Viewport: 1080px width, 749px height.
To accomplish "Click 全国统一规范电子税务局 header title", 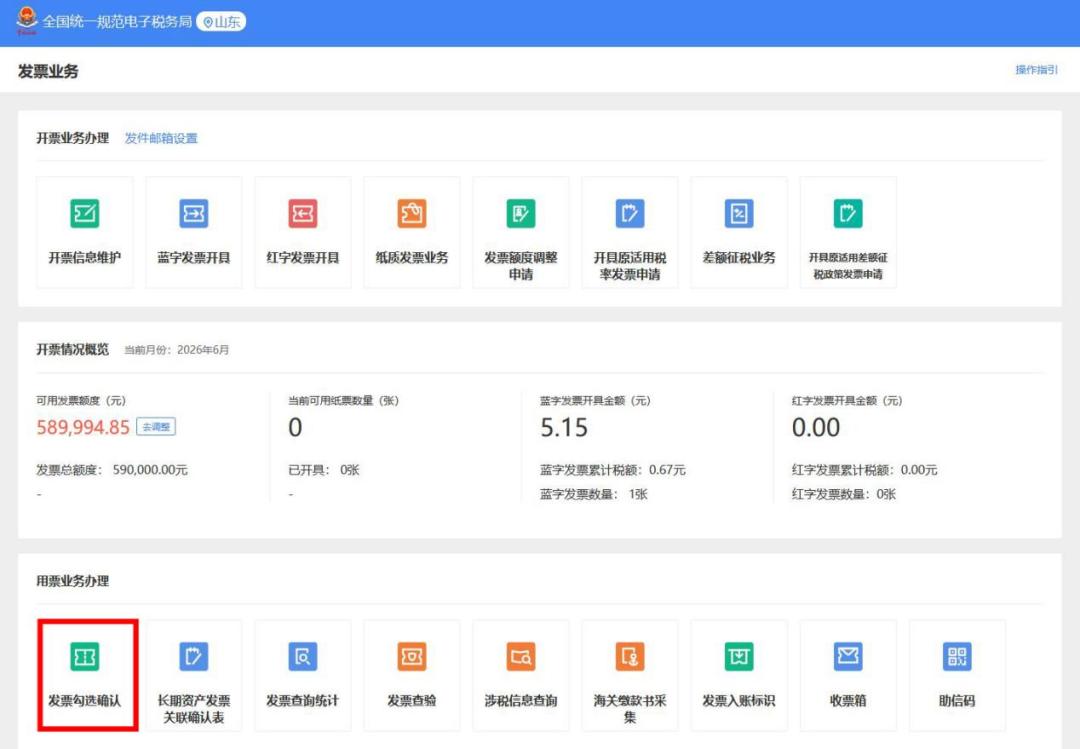I will coord(117,22).
